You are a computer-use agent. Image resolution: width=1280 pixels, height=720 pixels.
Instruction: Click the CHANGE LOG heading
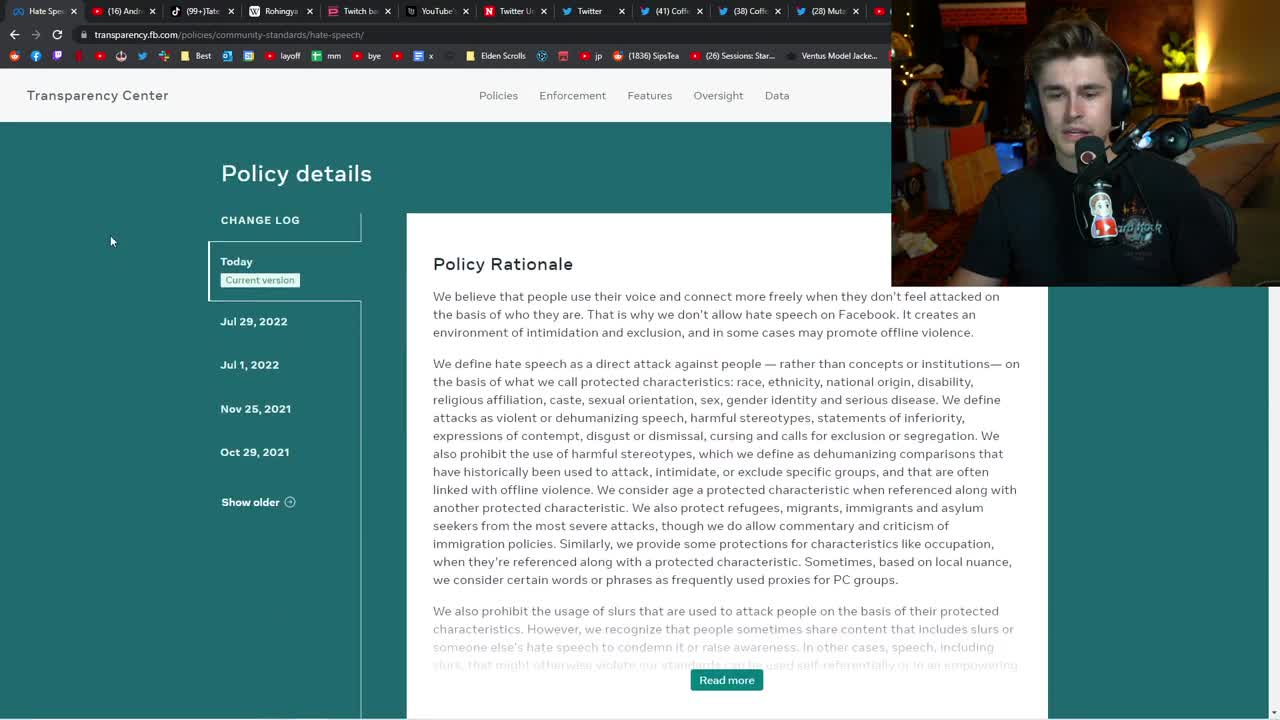[x=260, y=220]
